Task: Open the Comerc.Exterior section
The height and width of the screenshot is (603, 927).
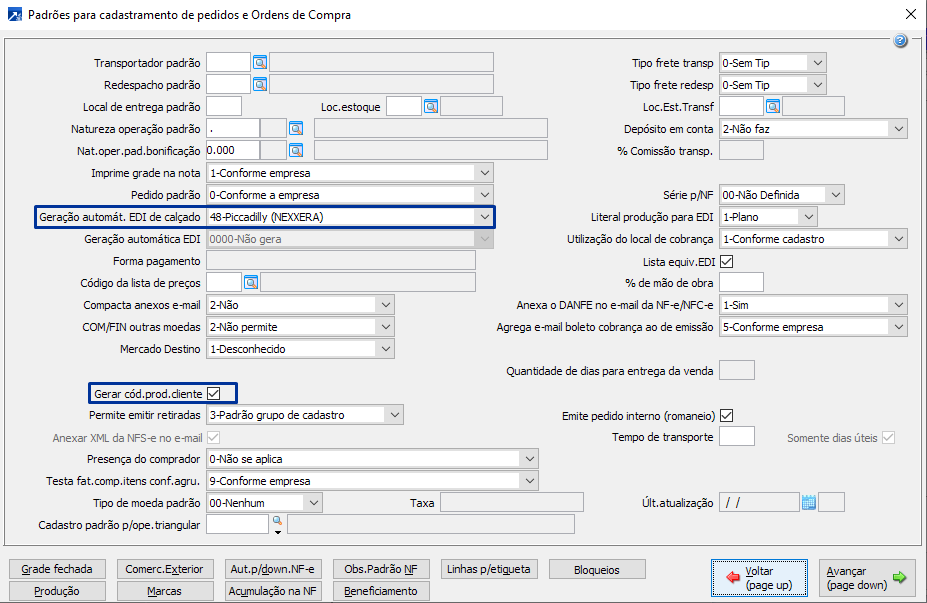Action: pyautogui.click(x=163, y=569)
